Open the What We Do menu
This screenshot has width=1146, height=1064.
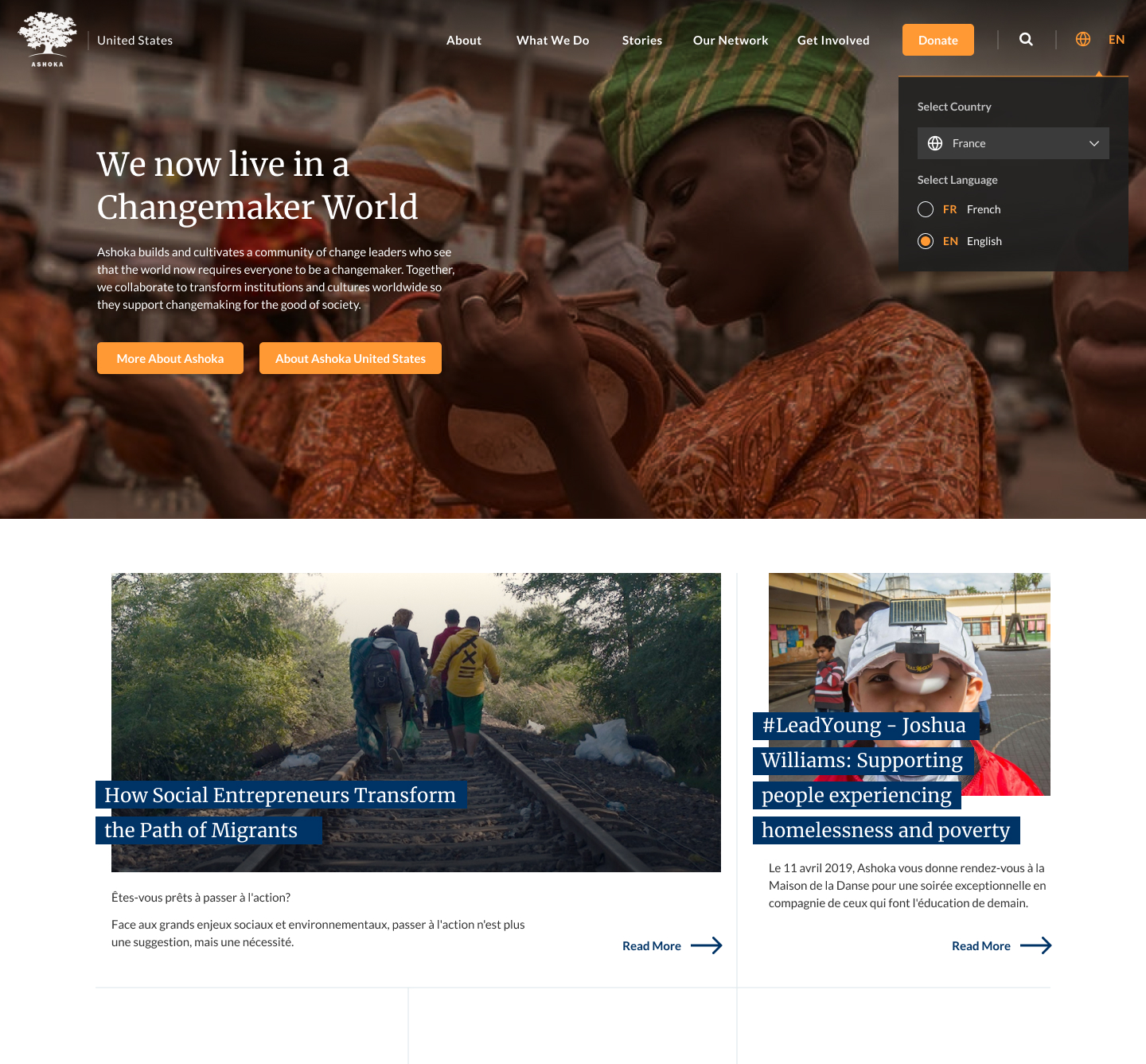click(x=553, y=40)
